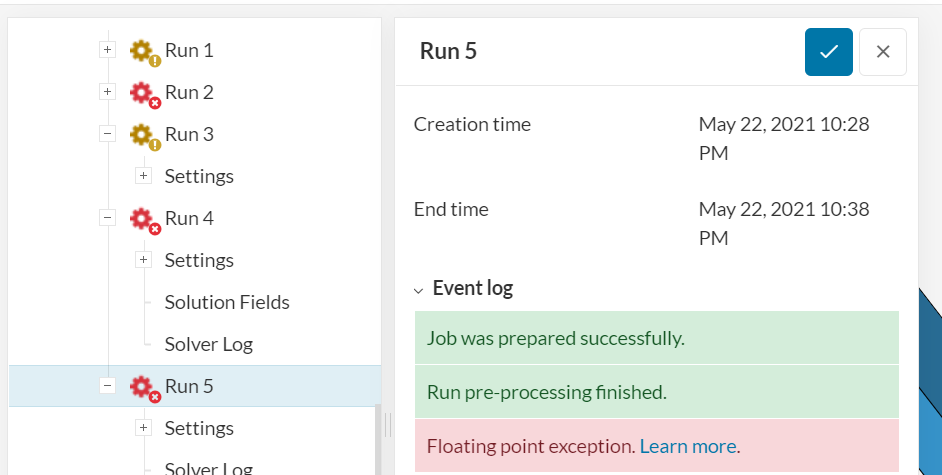The width and height of the screenshot is (942, 475).
Task: Click the tree panel vertical scrollbar
Action: coord(378,440)
